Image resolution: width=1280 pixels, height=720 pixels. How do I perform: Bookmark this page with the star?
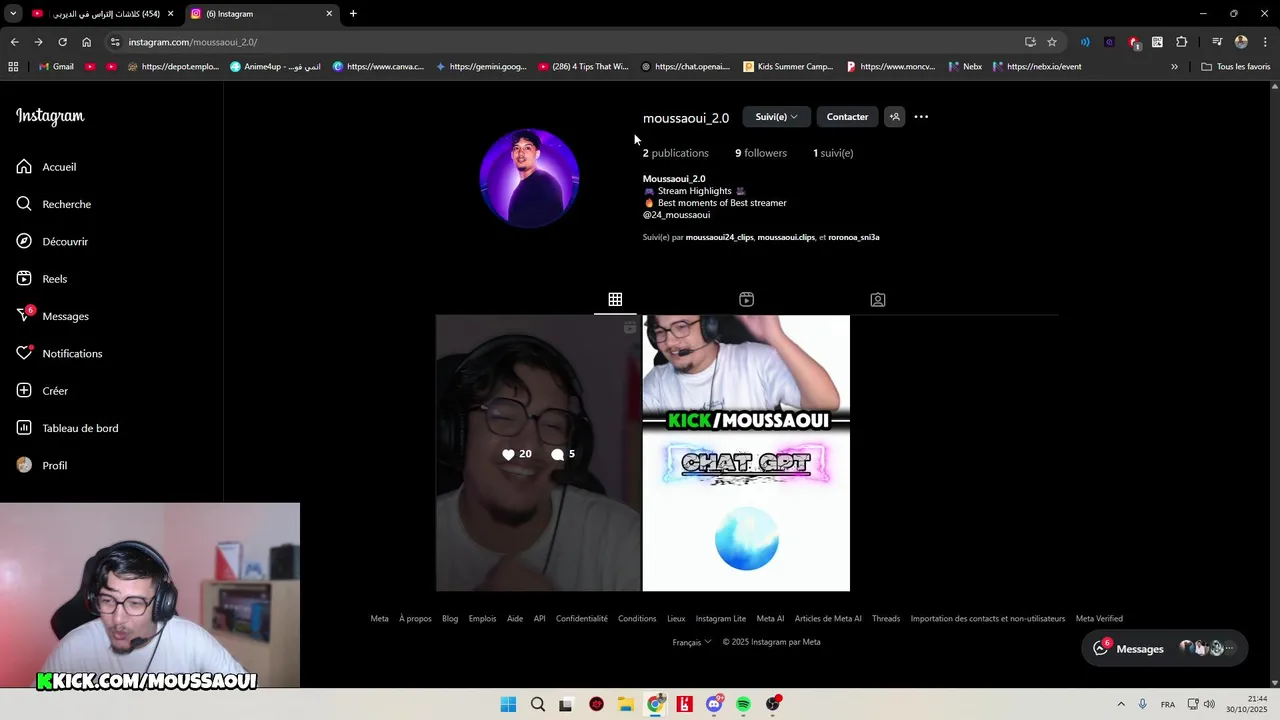pos(1052,42)
